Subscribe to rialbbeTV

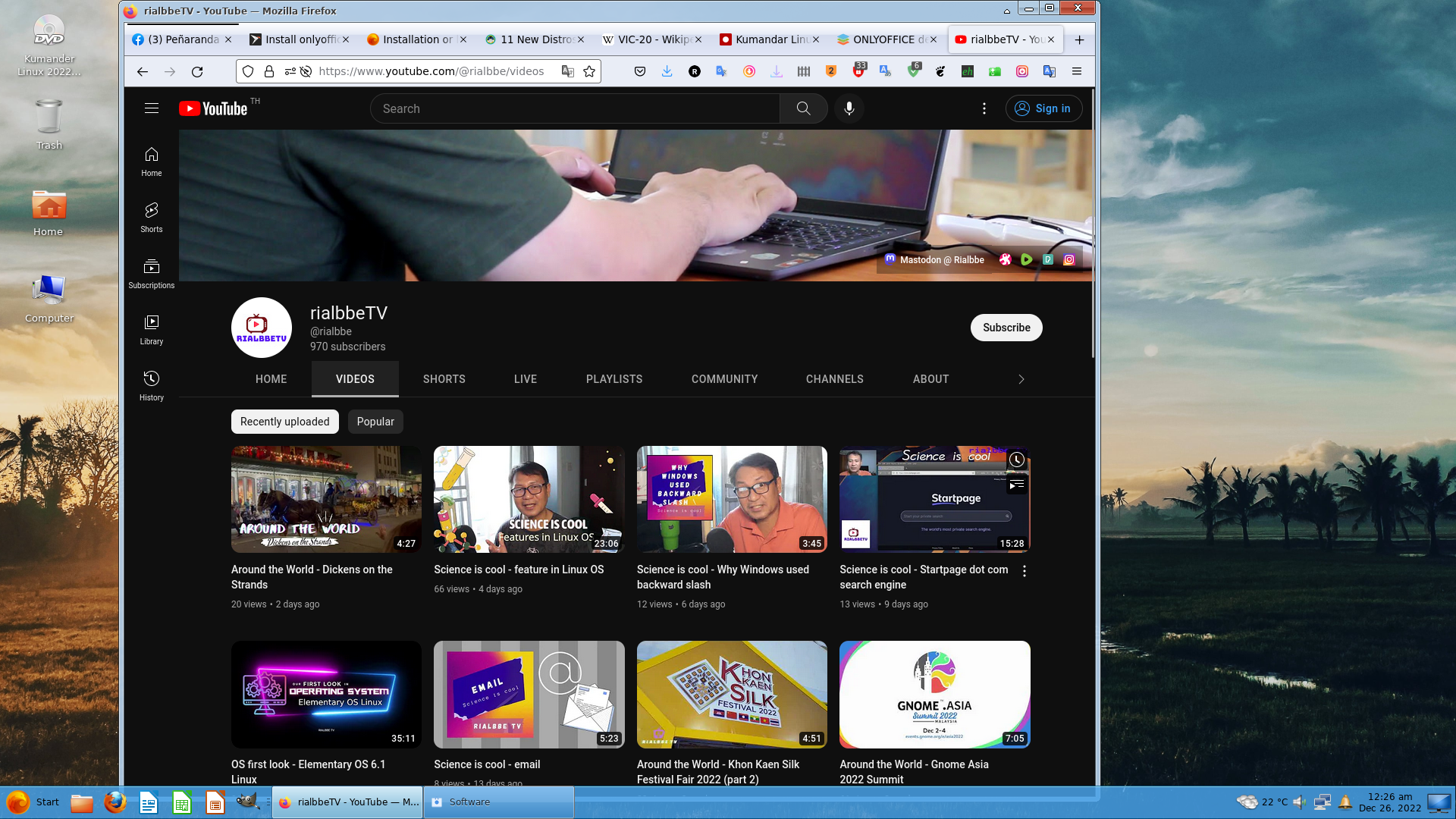pos(1006,328)
